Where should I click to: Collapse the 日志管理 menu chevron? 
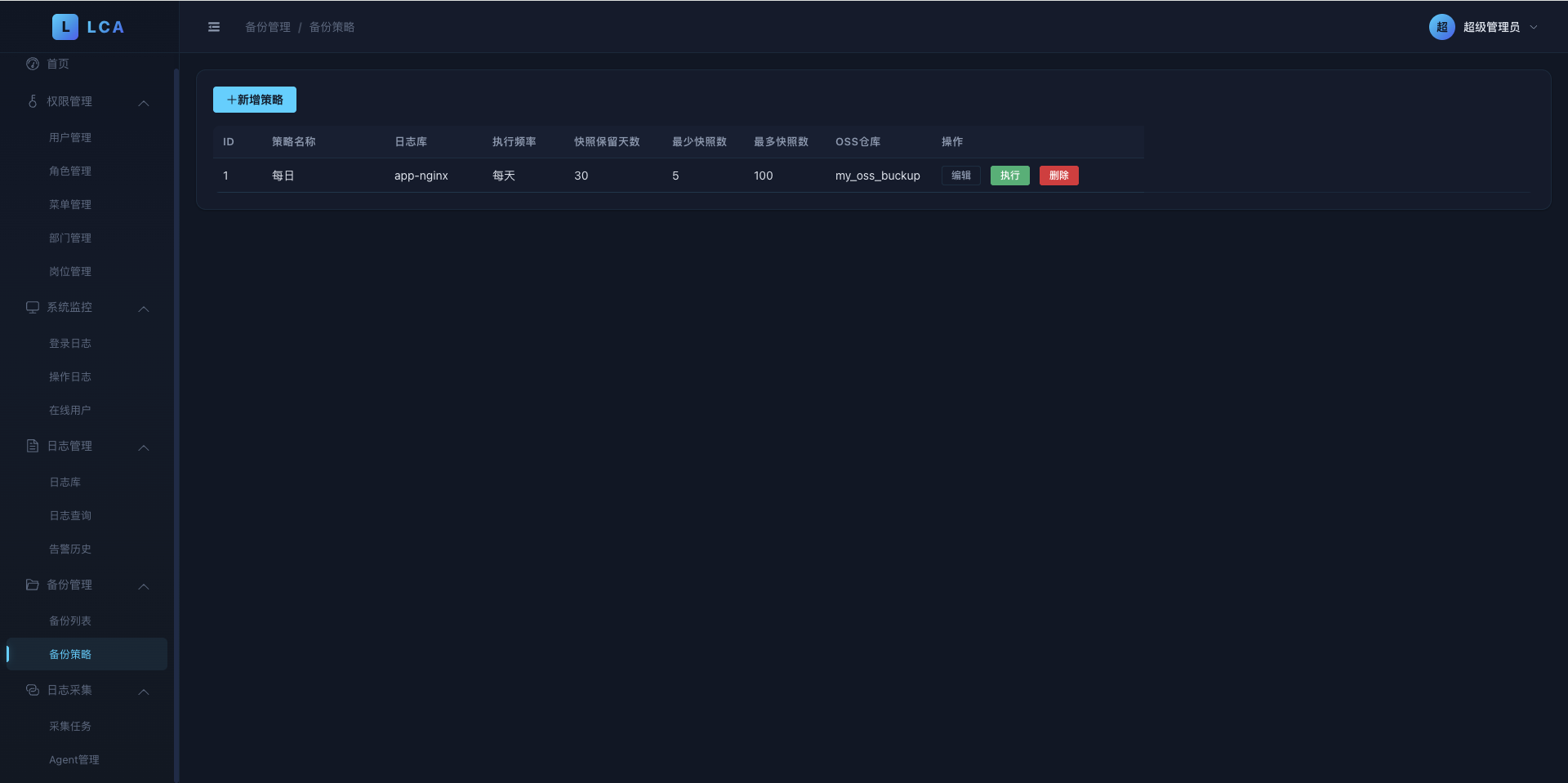click(144, 447)
